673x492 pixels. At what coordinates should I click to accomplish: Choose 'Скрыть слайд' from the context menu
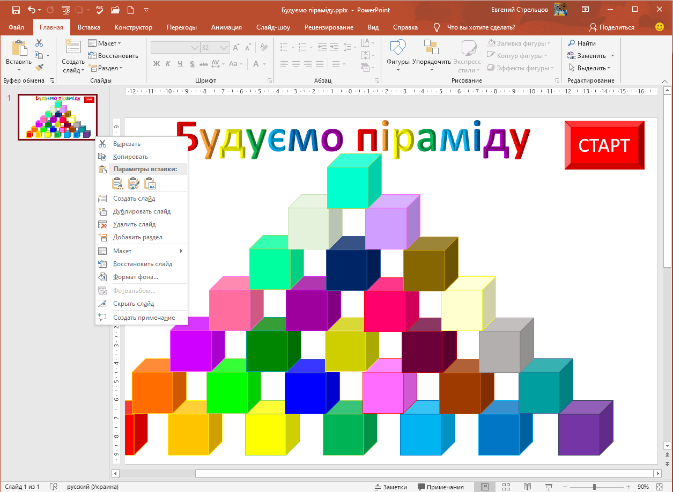(135, 303)
